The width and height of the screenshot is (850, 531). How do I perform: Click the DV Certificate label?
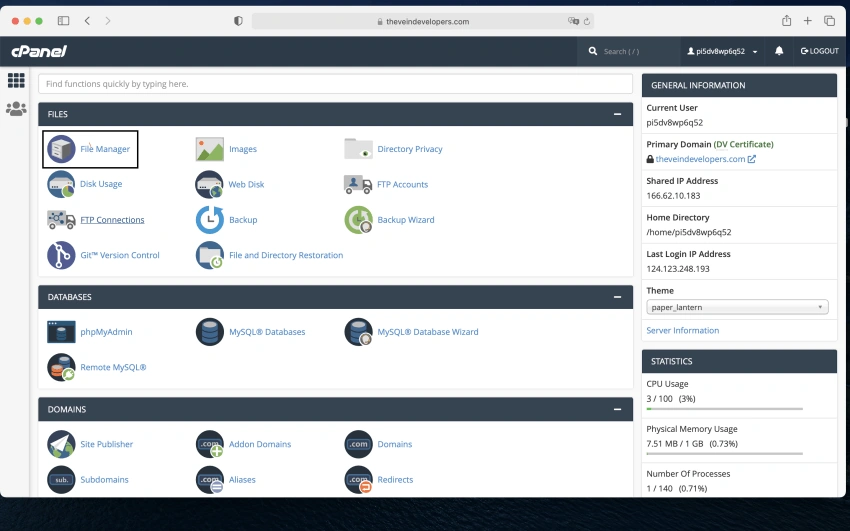pyautogui.click(x=744, y=144)
